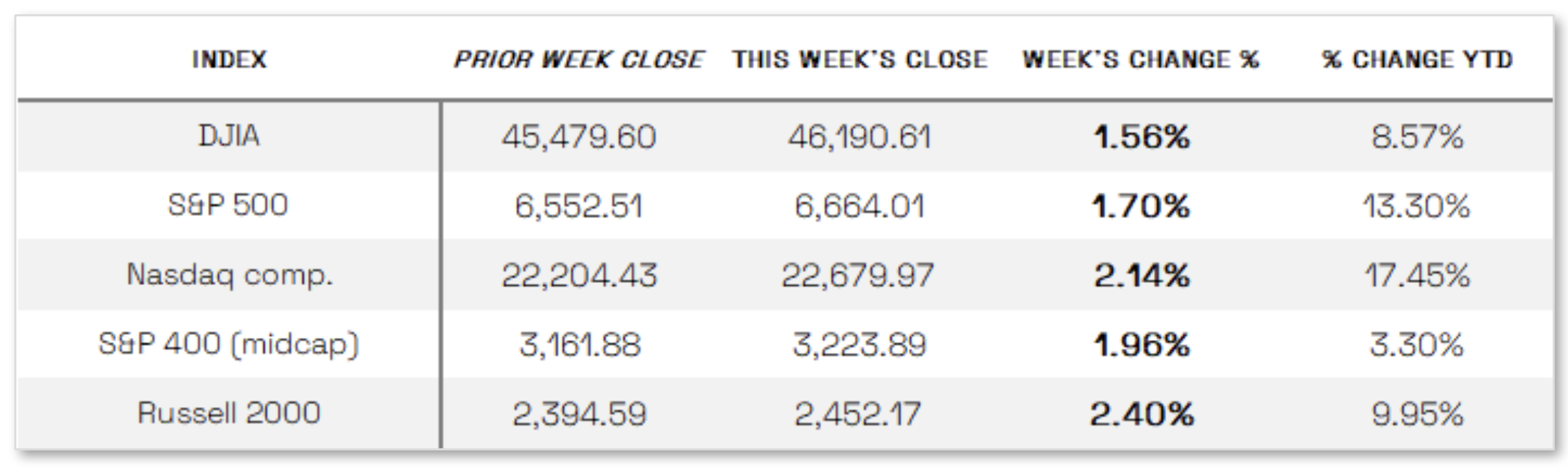Select S&P 400 prior close 3,161.88
The height and width of the screenshot is (469, 1568).
point(580,345)
